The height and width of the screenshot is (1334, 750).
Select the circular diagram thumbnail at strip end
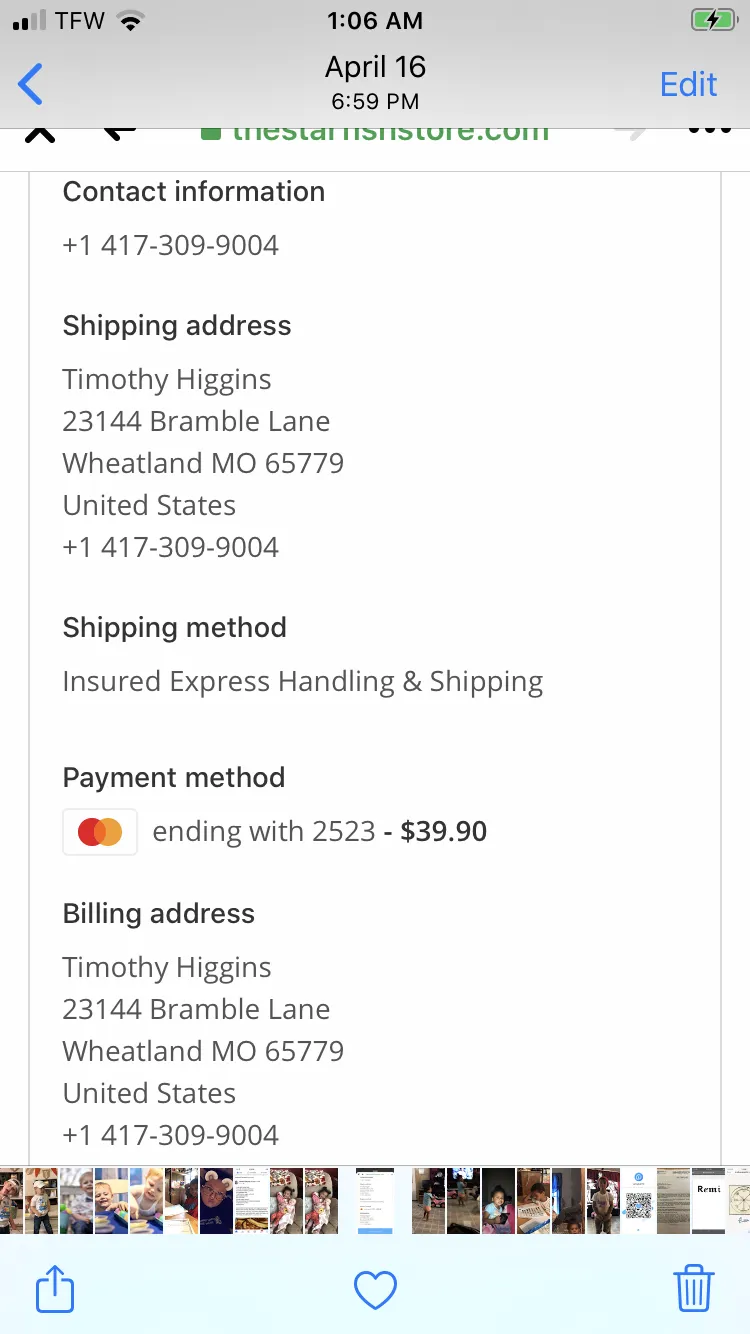739,1200
